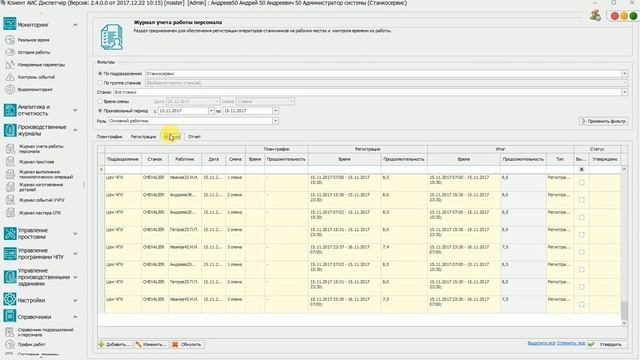The height and width of the screenshot is (360, 640).
Task: Sort by the Смена column header
Action: click(x=236, y=159)
